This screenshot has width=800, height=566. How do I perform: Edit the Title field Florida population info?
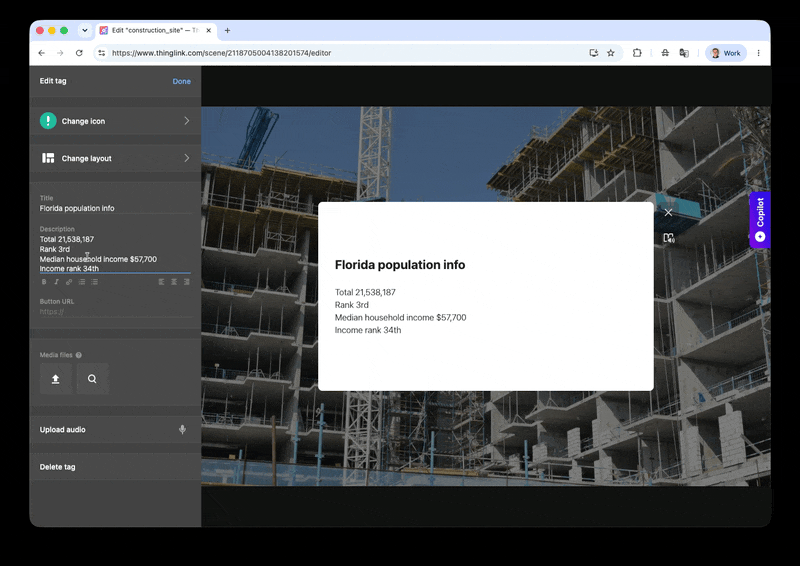[115, 208]
